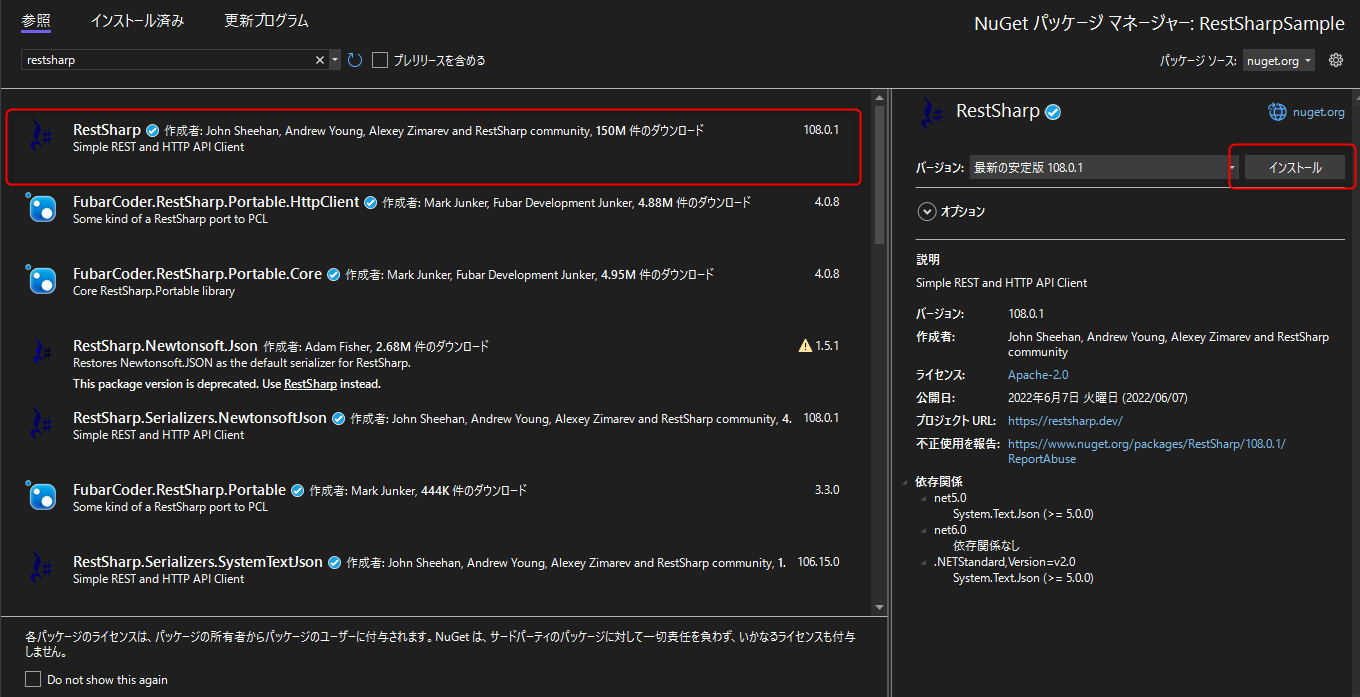Click the nuget.org globe icon in details pane
The height and width of the screenshot is (697, 1360).
[x=1277, y=111]
